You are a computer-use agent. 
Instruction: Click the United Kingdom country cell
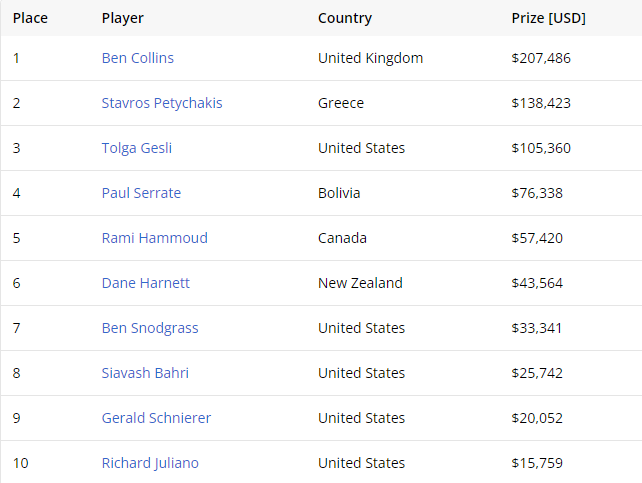click(x=370, y=58)
